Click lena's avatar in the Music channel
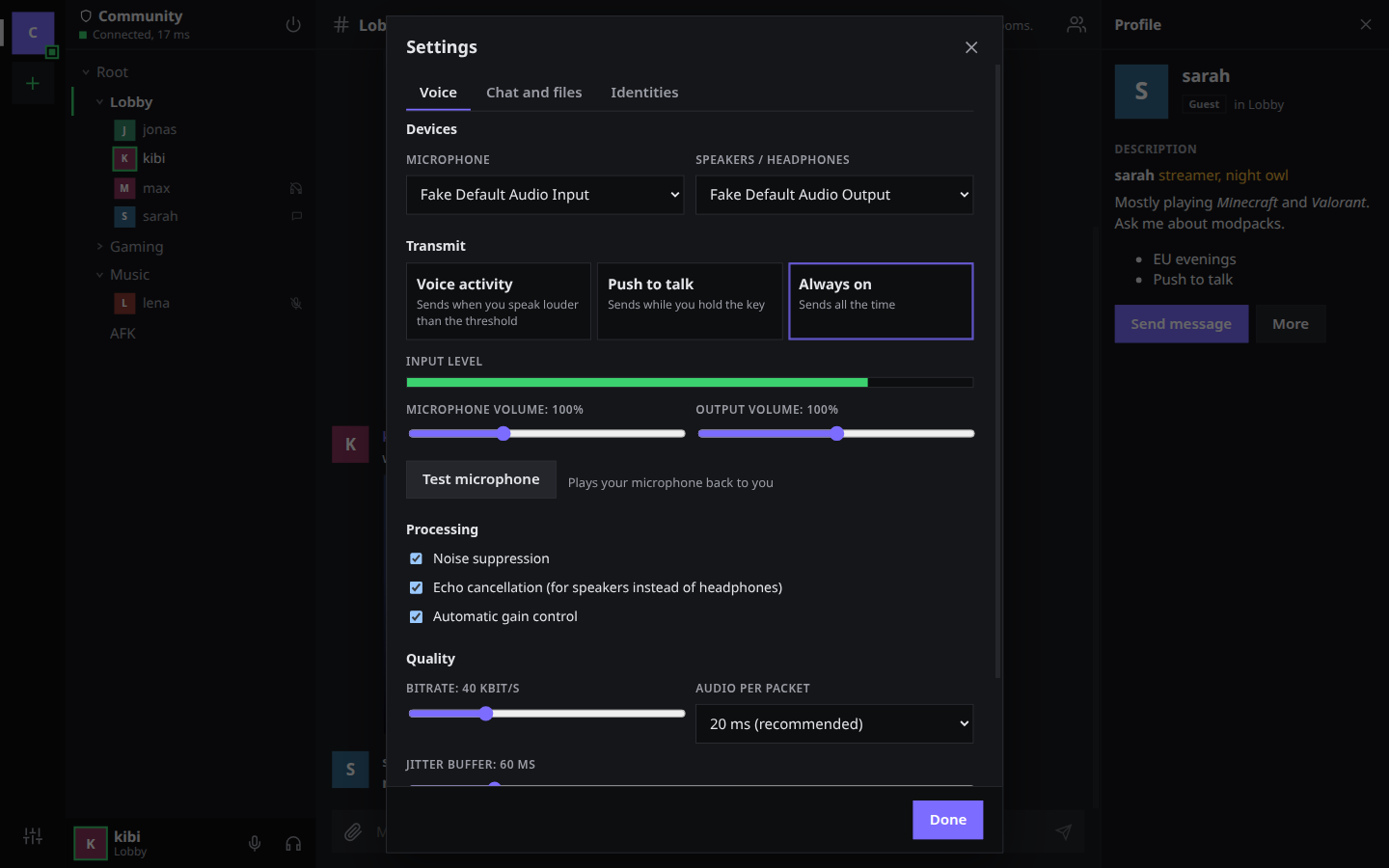The height and width of the screenshot is (868, 1389). pyautogui.click(x=124, y=303)
